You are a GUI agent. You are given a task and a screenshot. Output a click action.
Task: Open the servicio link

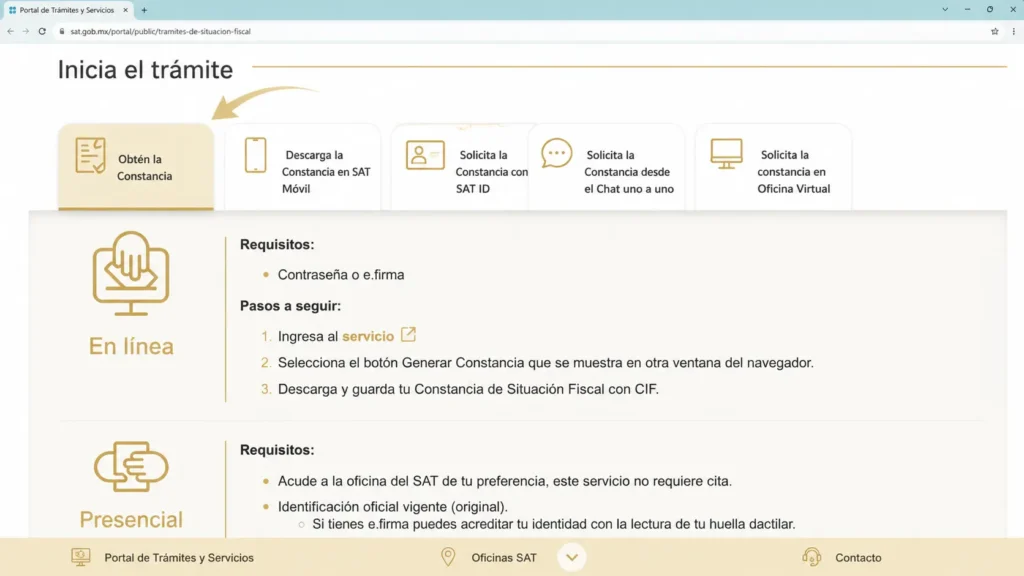click(368, 336)
